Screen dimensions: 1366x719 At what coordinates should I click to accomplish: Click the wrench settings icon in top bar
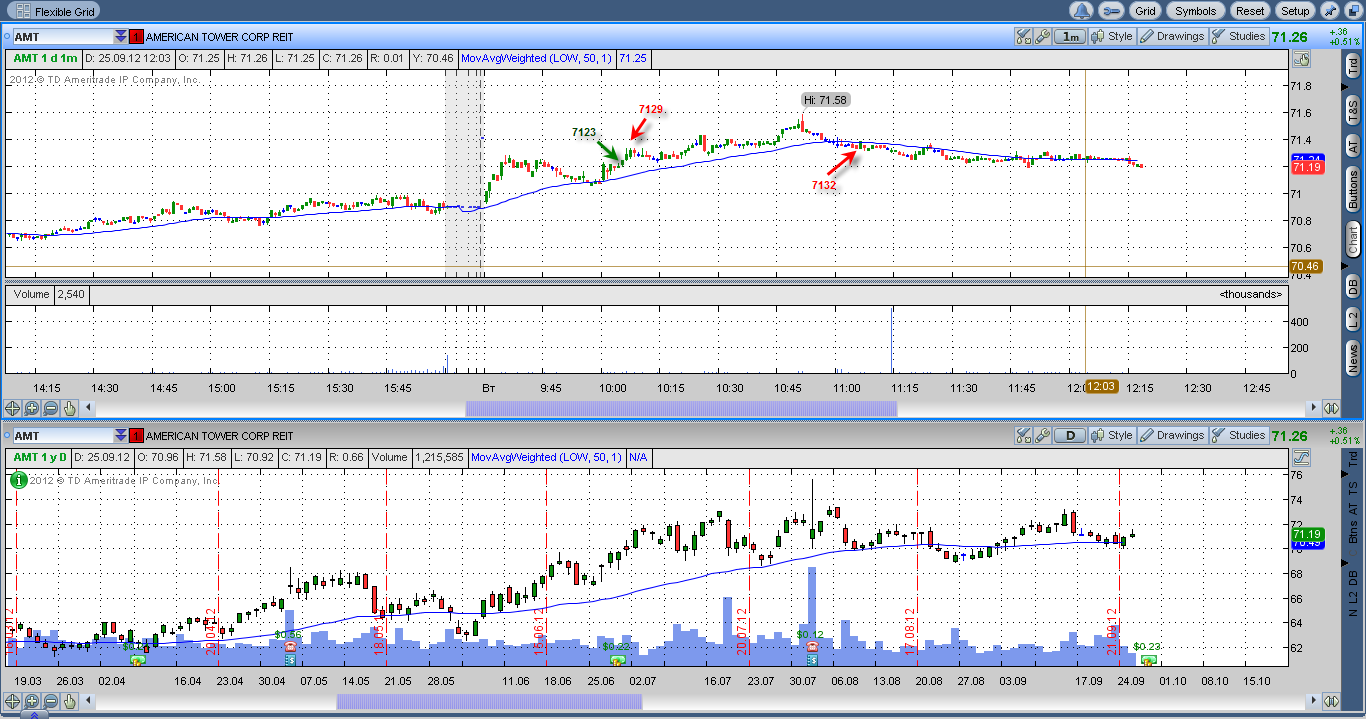1110,11
